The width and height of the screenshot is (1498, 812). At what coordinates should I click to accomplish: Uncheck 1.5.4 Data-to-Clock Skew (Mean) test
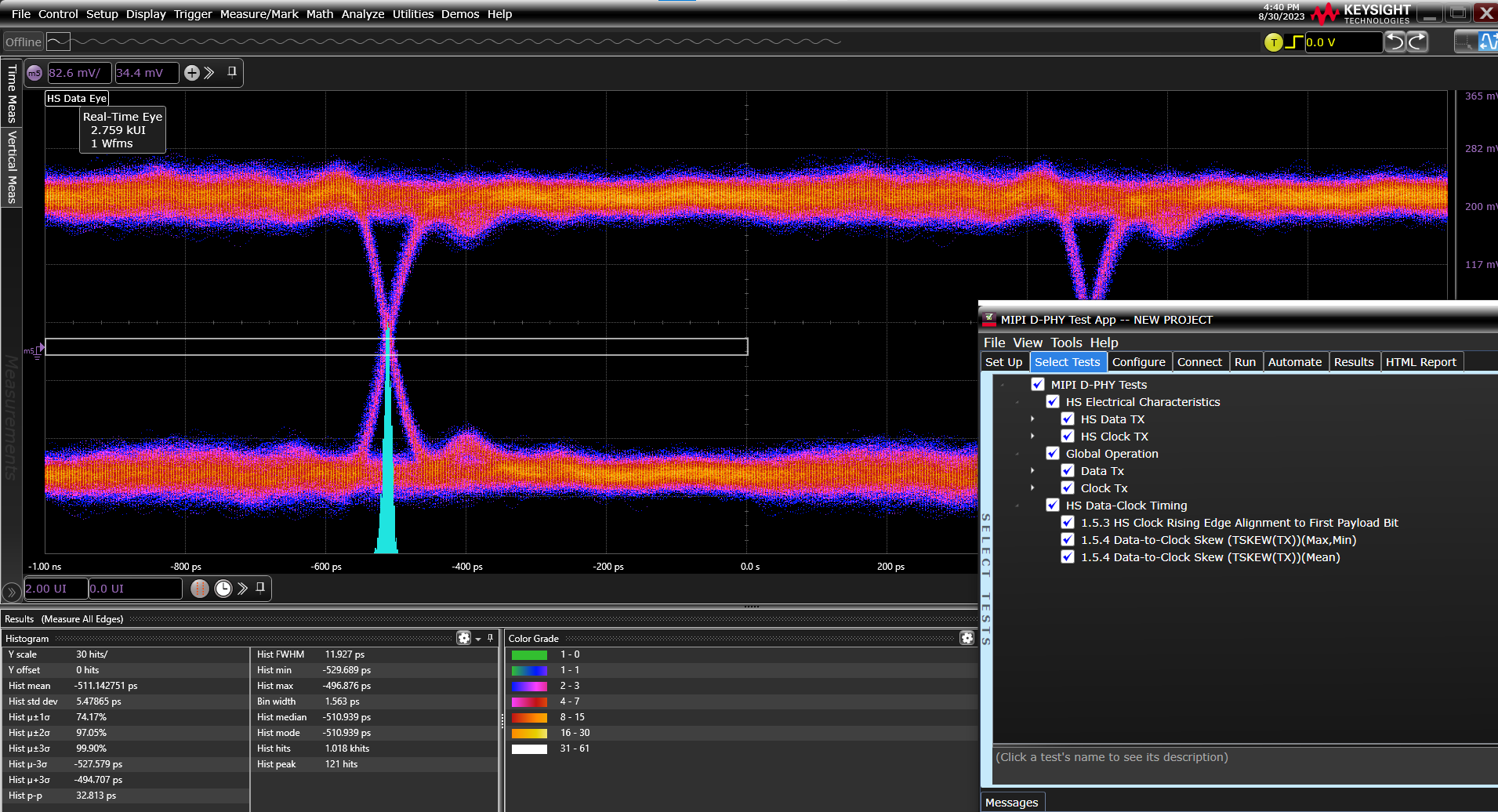[x=1068, y=557]
